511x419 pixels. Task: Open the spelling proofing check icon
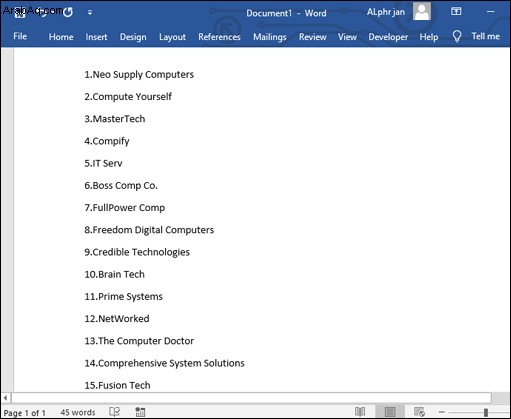115,412
